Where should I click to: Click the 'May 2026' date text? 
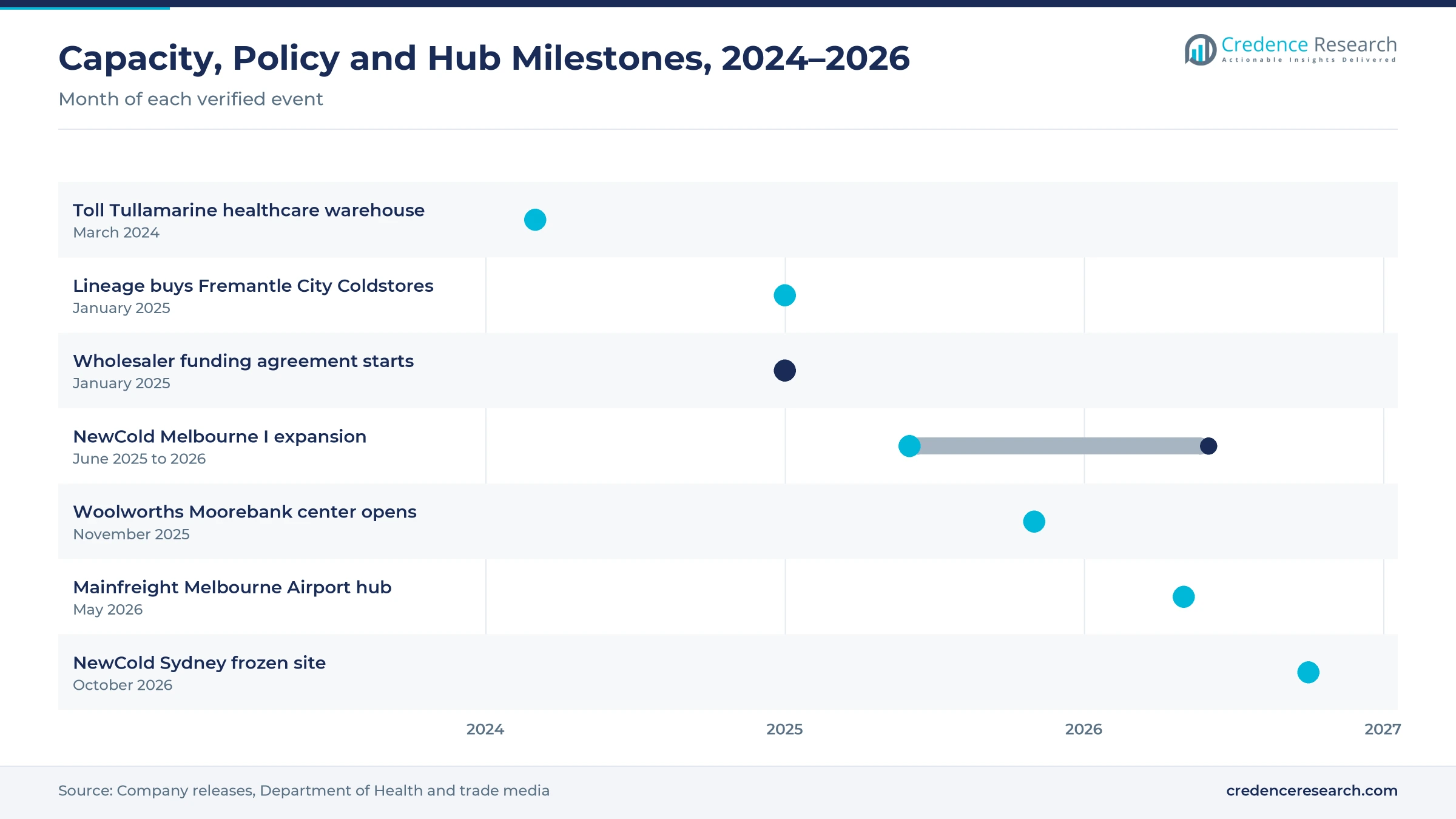tap(107, 610)
